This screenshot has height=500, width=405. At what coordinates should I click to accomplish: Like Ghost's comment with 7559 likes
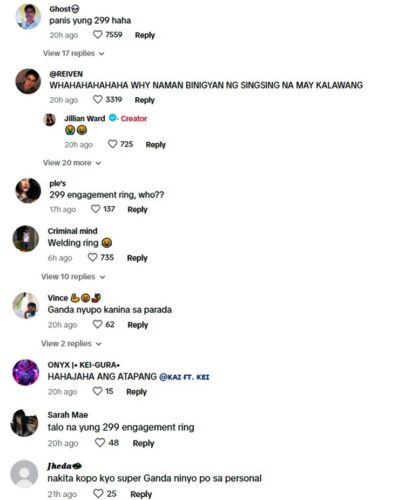tap(97, 34)
